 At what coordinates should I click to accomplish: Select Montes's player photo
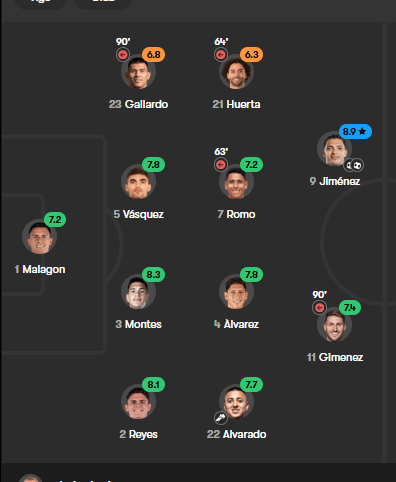pyautogui.click(x=138, y=292)
